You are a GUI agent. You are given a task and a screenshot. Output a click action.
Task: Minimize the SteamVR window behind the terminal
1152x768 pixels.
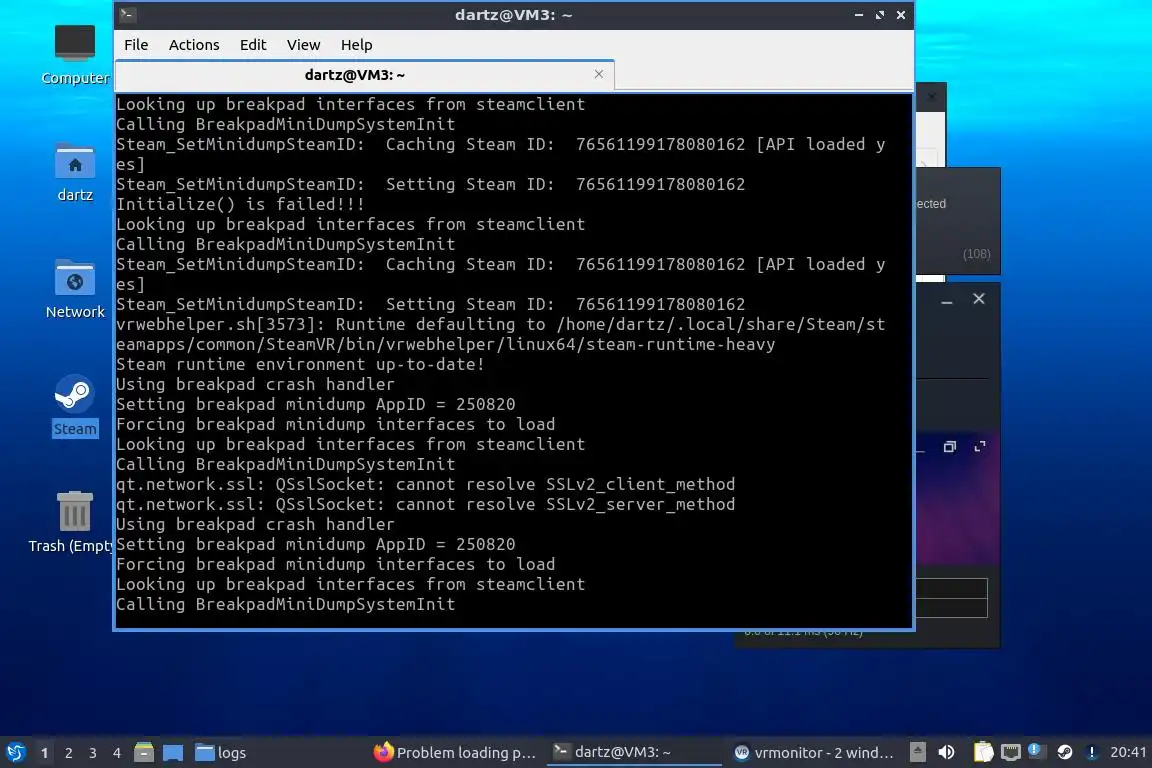[x=946, y=301]
